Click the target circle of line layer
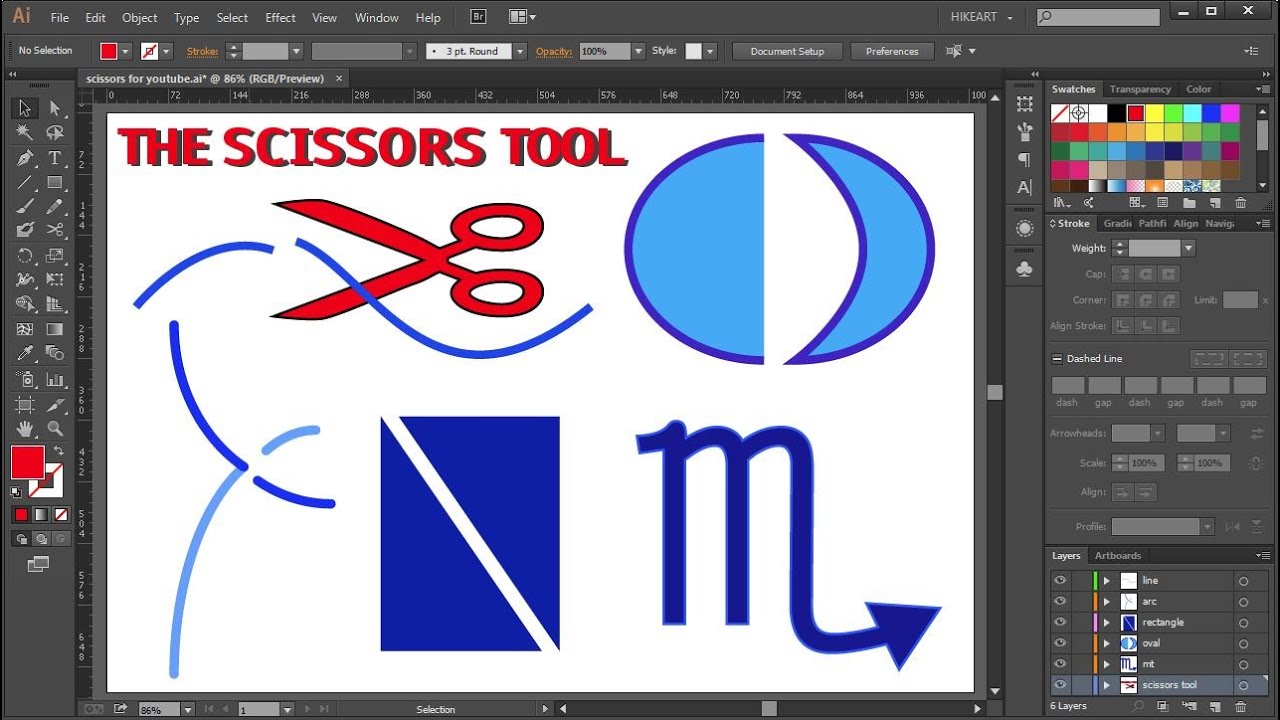The height and width of the screenshot is (720, 1280). 1244,580
